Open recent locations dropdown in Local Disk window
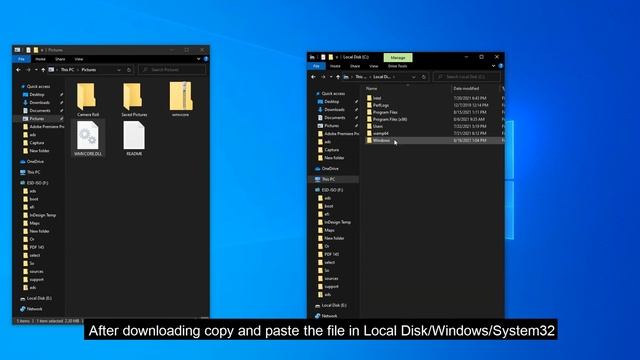Screen dimensions: 640x360 pos(331,77)
